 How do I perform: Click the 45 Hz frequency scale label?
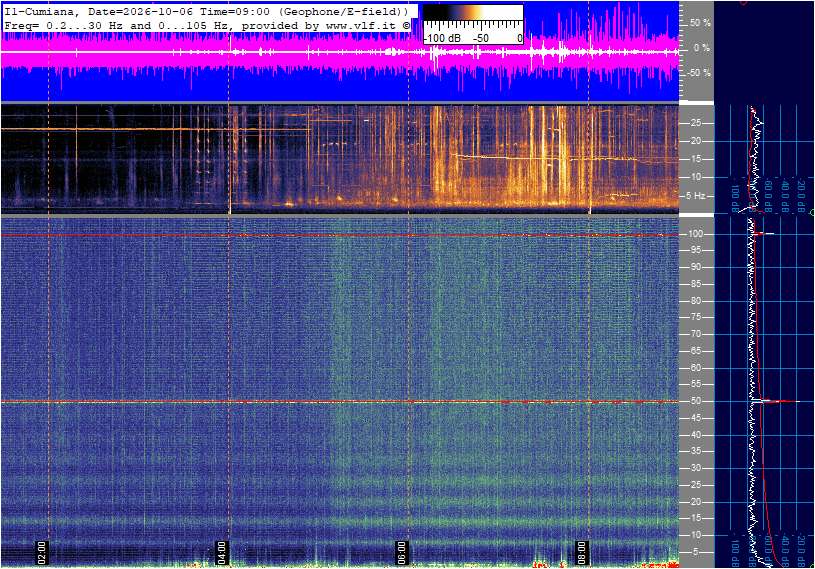point(696,418)
